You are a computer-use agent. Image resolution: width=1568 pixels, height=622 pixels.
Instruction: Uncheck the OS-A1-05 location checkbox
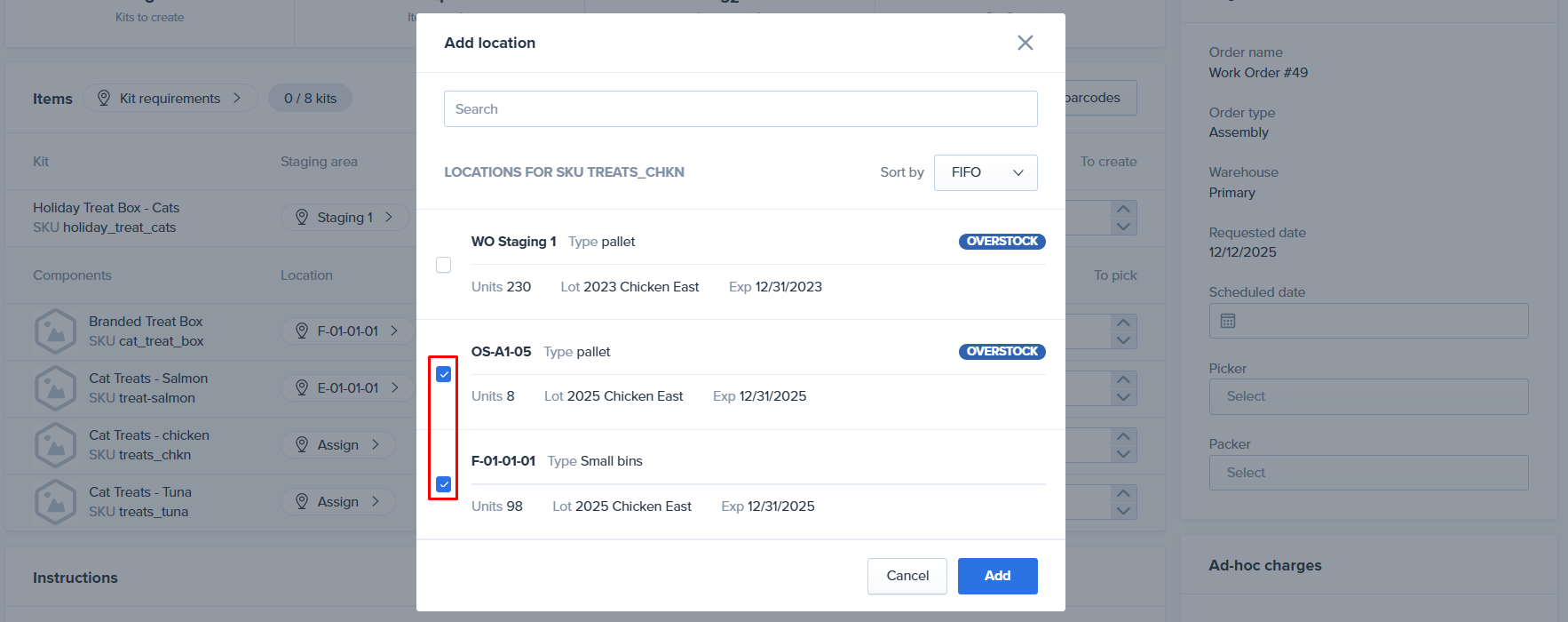tap(444, 374)
